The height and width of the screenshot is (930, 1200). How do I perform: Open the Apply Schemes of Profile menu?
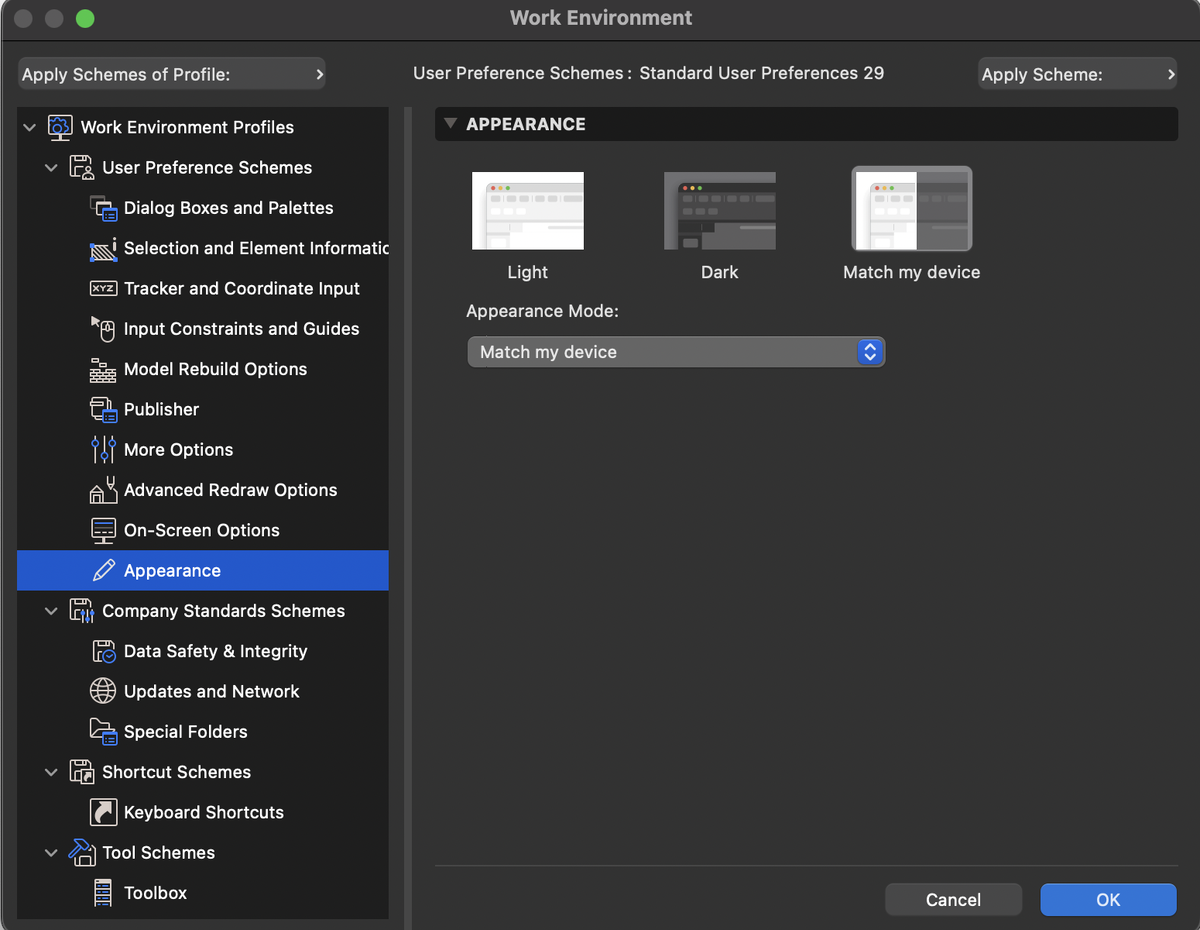point(170,73)
